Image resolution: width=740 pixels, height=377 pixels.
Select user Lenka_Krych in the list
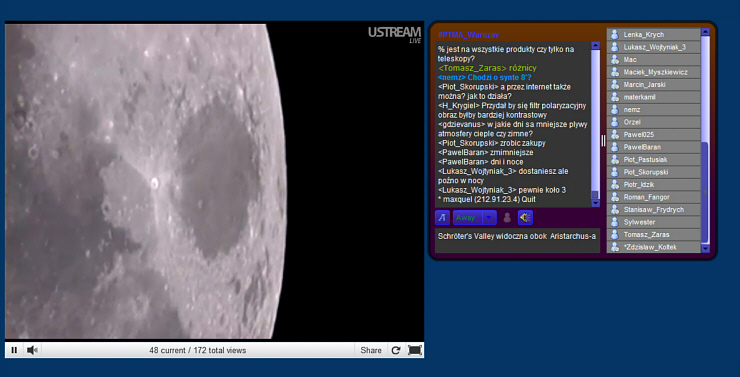pos(654,34)
